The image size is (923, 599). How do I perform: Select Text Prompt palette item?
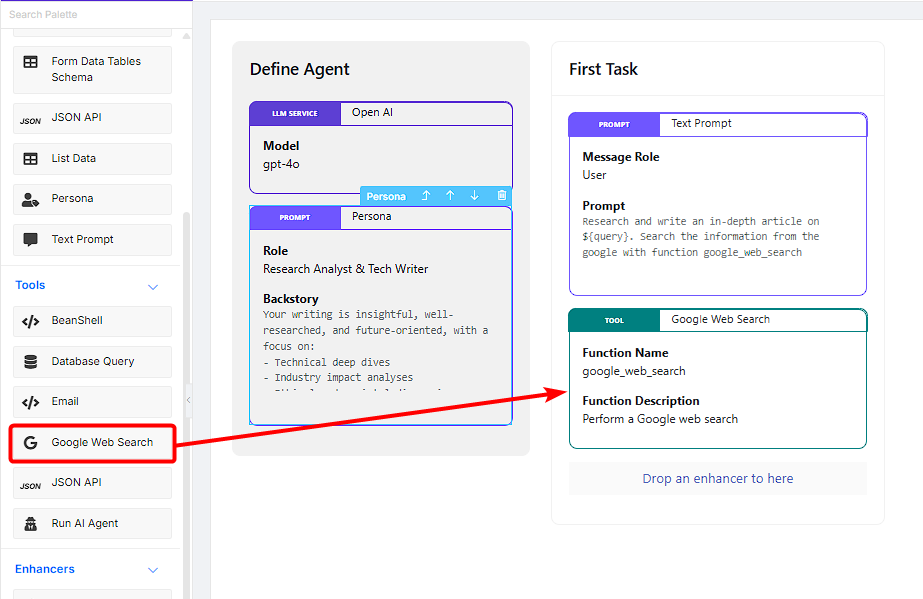[92, 240]
